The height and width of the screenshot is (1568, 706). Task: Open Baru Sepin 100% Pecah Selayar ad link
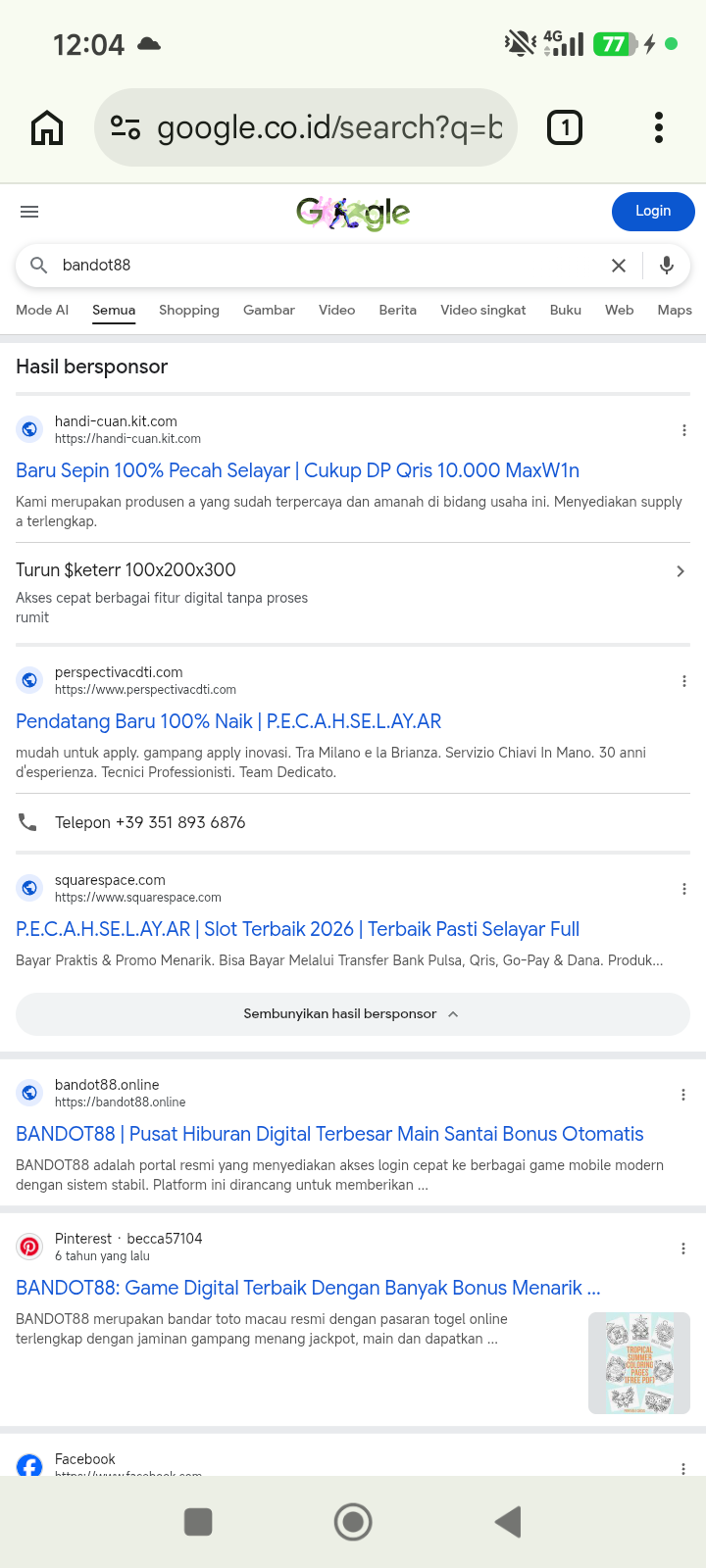pyautogui.click(x=297, y=470)
